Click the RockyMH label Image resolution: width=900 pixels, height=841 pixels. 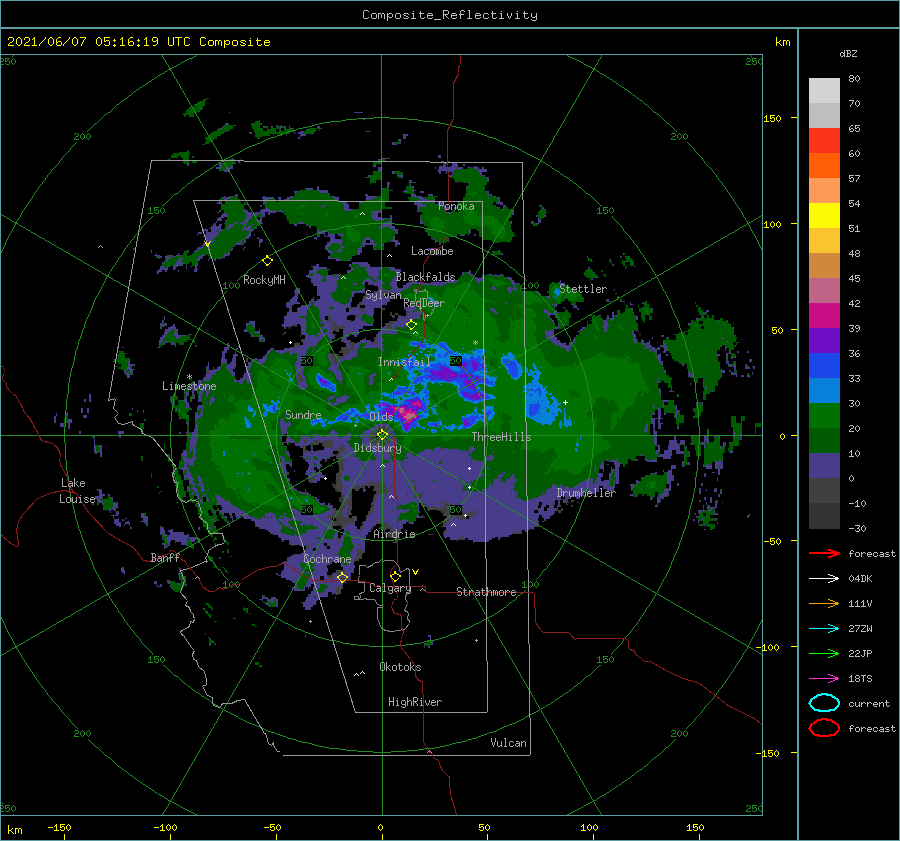point(264,280)
